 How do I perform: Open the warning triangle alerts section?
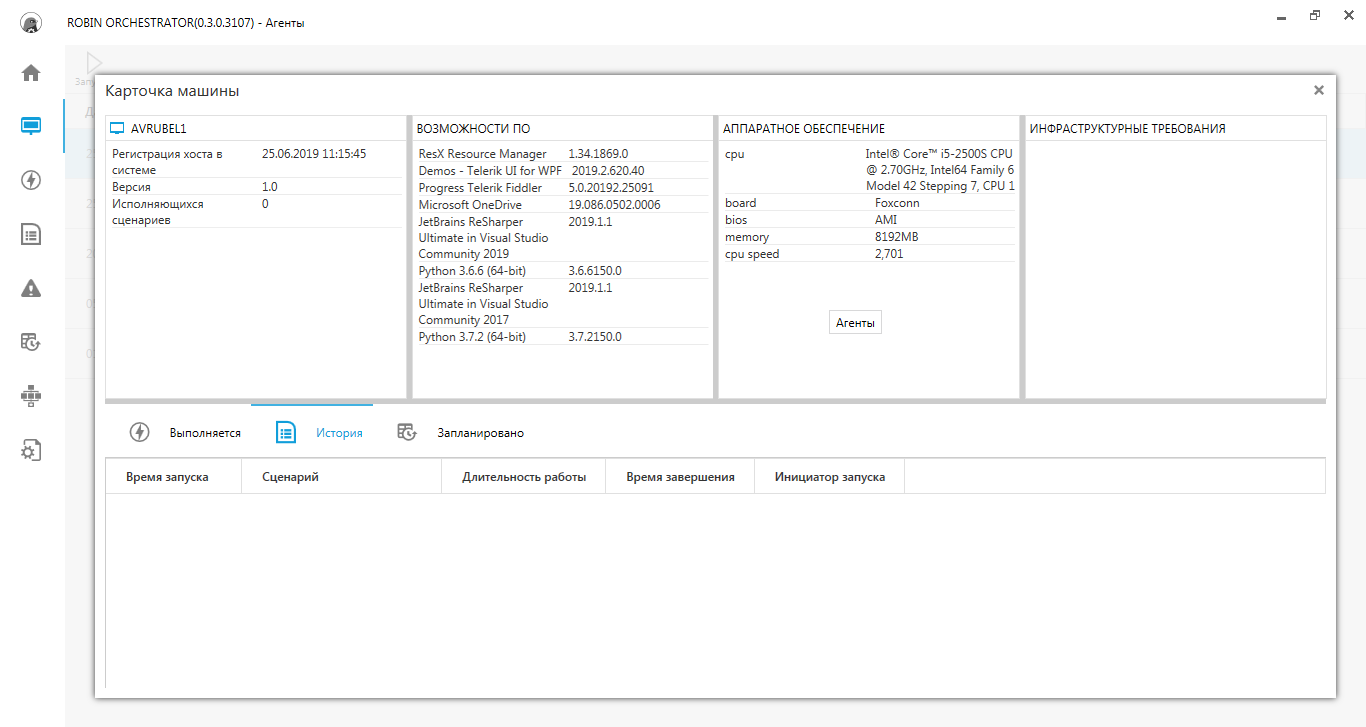31,289
